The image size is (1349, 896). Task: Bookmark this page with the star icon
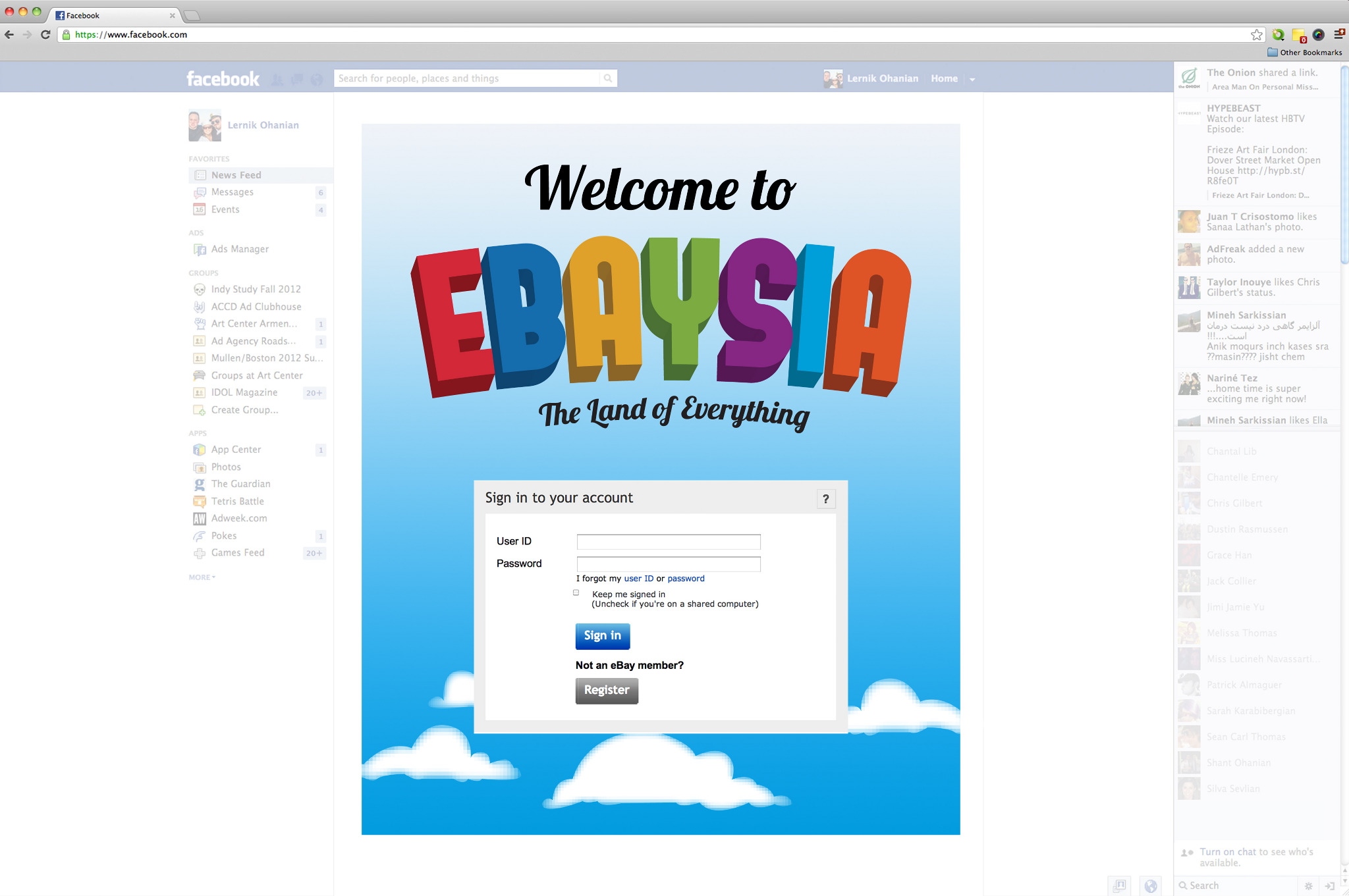pyautogui.click(x=1257, y=35)
